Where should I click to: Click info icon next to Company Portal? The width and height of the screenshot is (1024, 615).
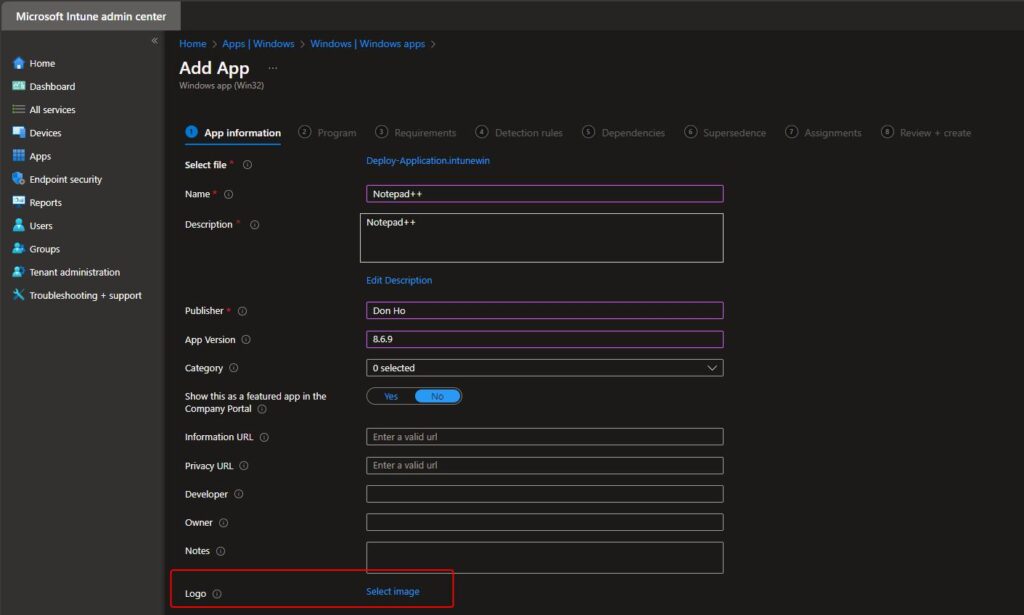click(262, 409)
